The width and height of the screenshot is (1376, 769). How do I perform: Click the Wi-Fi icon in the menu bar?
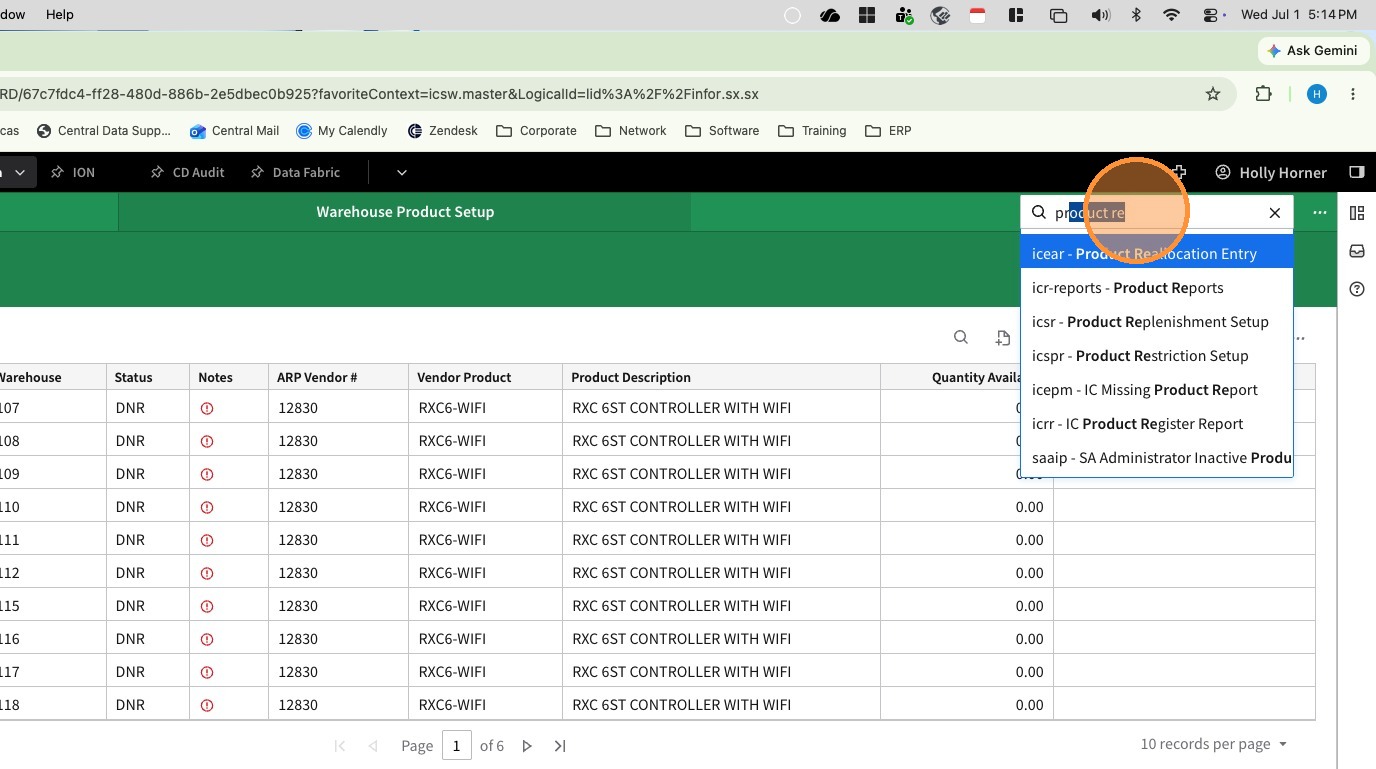(1171, 15)
